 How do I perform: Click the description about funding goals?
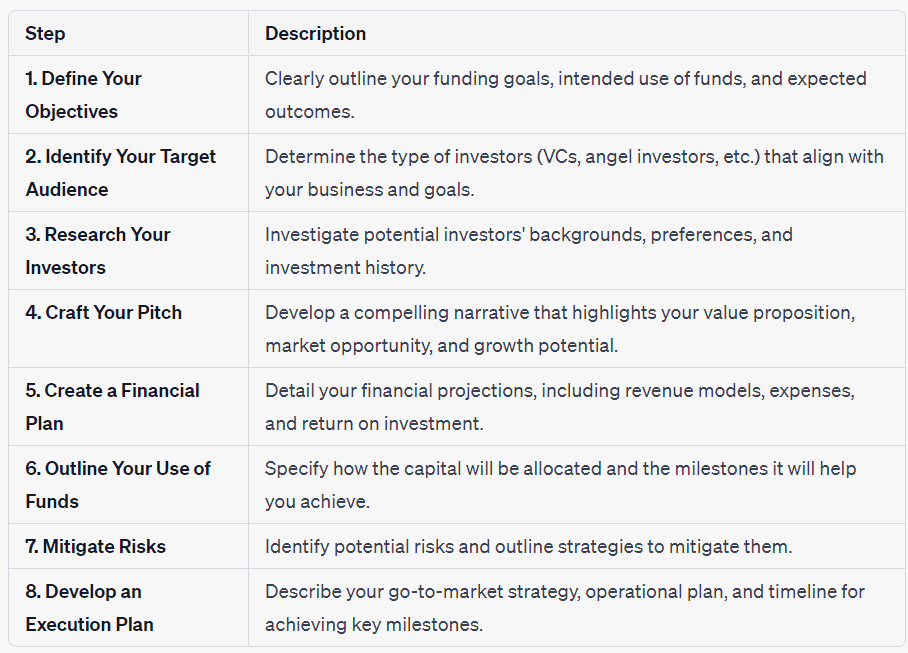coord(566,95)
